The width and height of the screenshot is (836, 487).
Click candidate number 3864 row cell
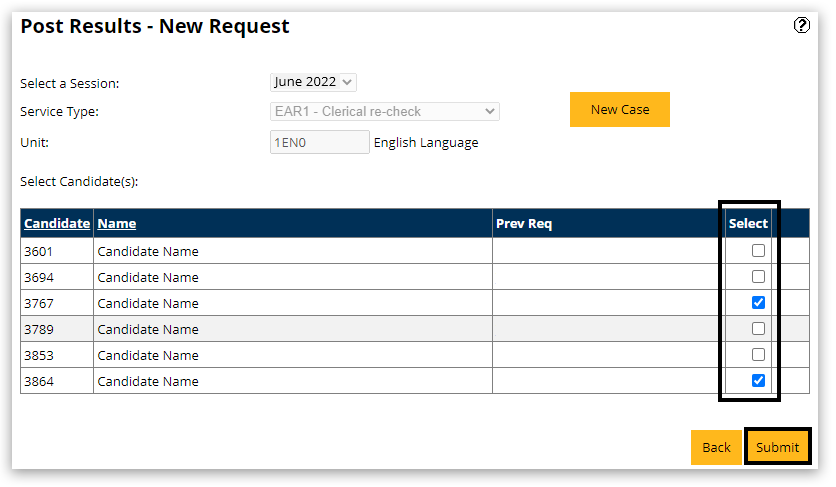tap(39, 381)
